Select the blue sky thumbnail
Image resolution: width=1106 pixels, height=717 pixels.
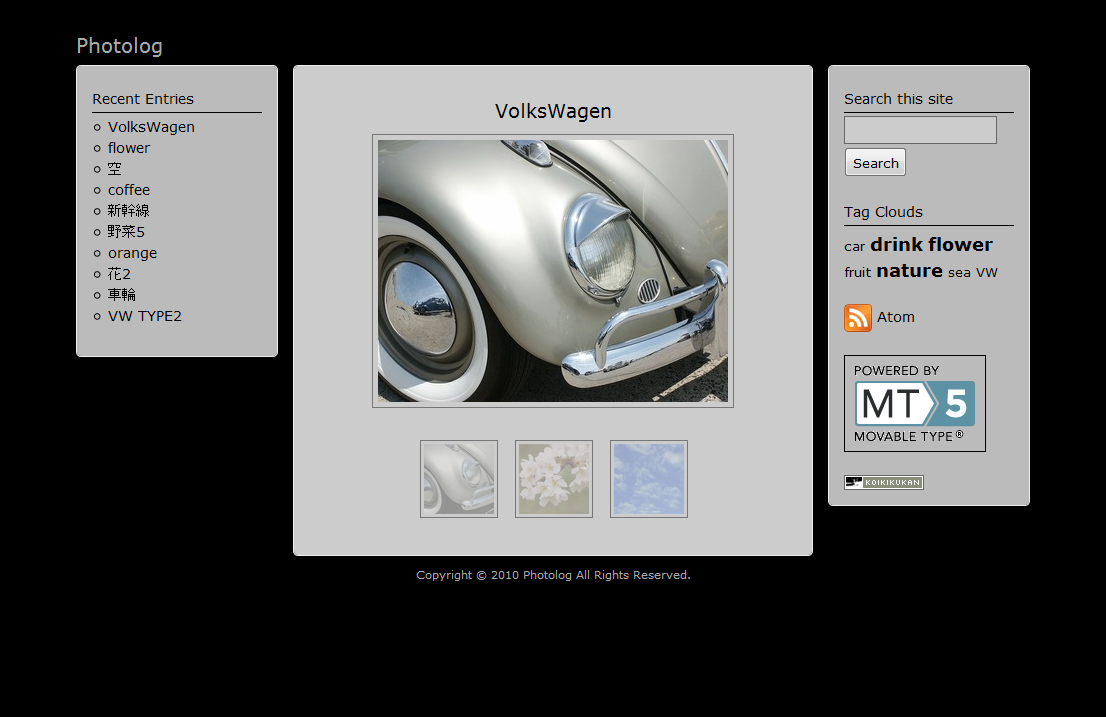pyautogui.click(x=649, y=479)
